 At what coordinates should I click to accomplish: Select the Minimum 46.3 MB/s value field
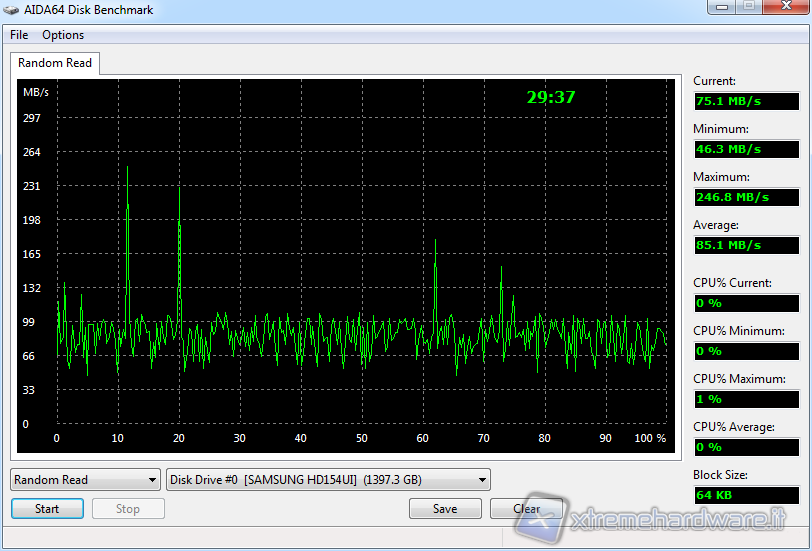(x=746, y=149)
